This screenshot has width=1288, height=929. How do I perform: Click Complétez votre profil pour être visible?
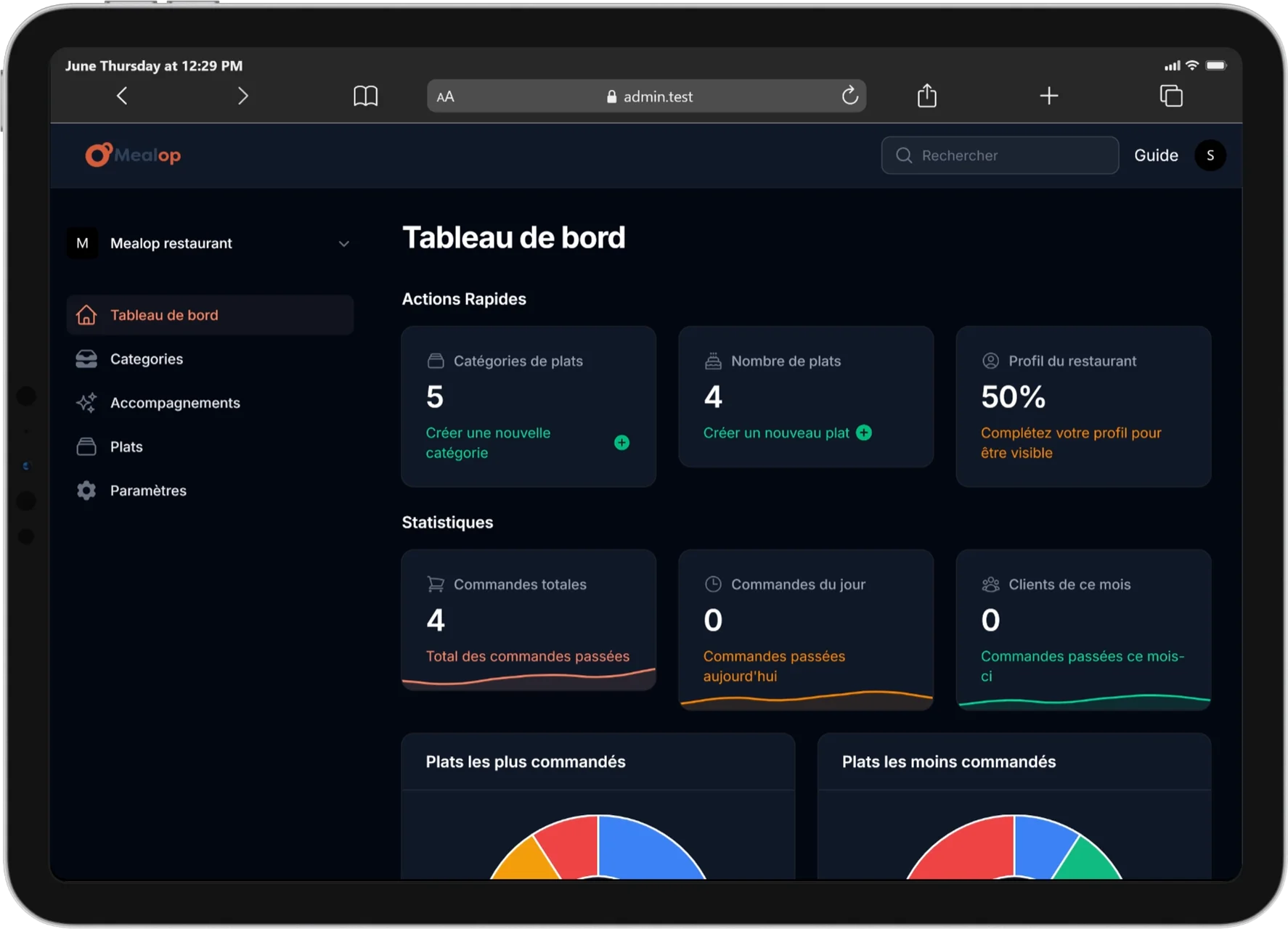point(1071,443)
